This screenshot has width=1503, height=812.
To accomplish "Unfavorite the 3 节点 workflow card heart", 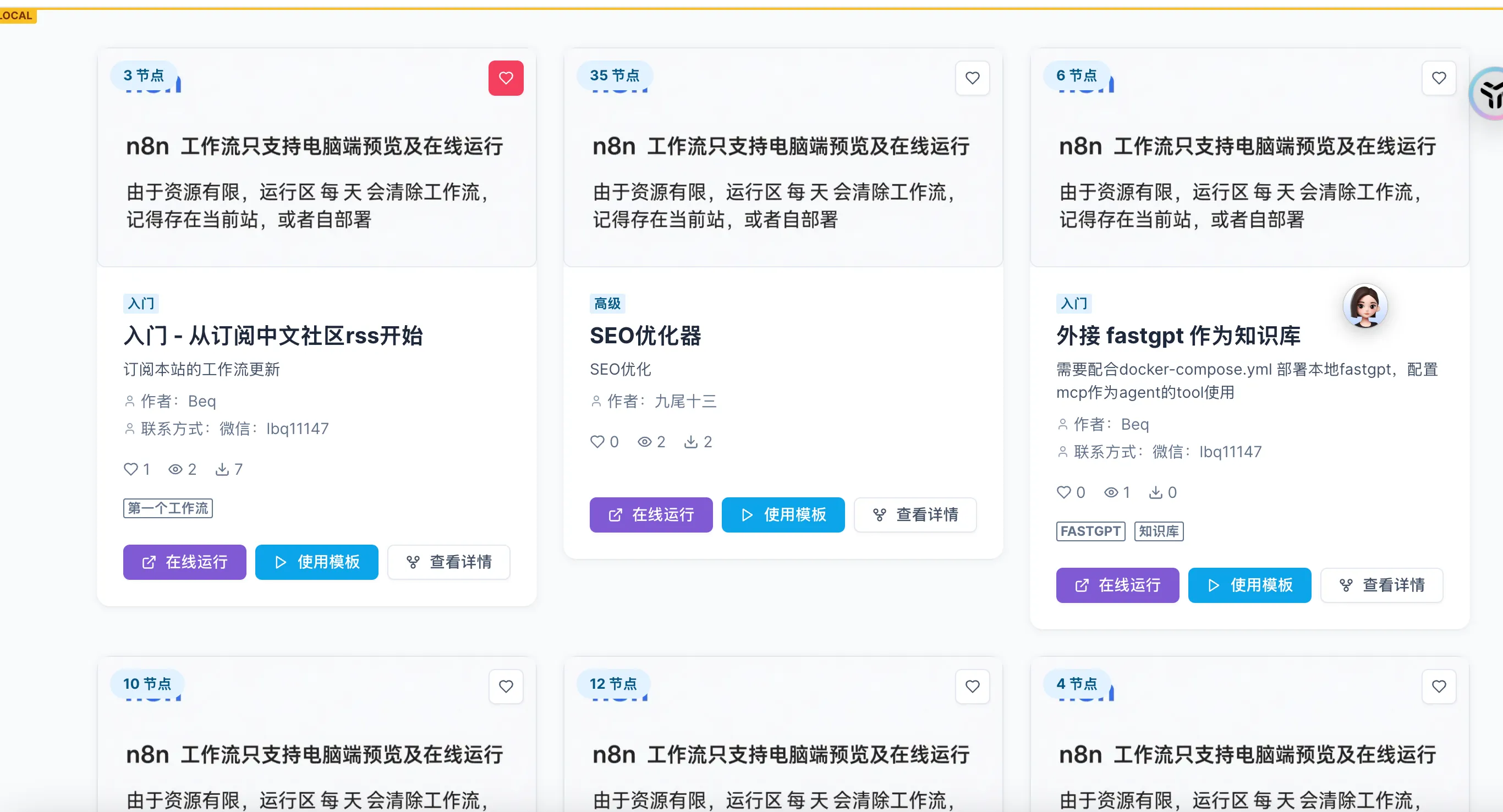I will [x=506, y=78].
